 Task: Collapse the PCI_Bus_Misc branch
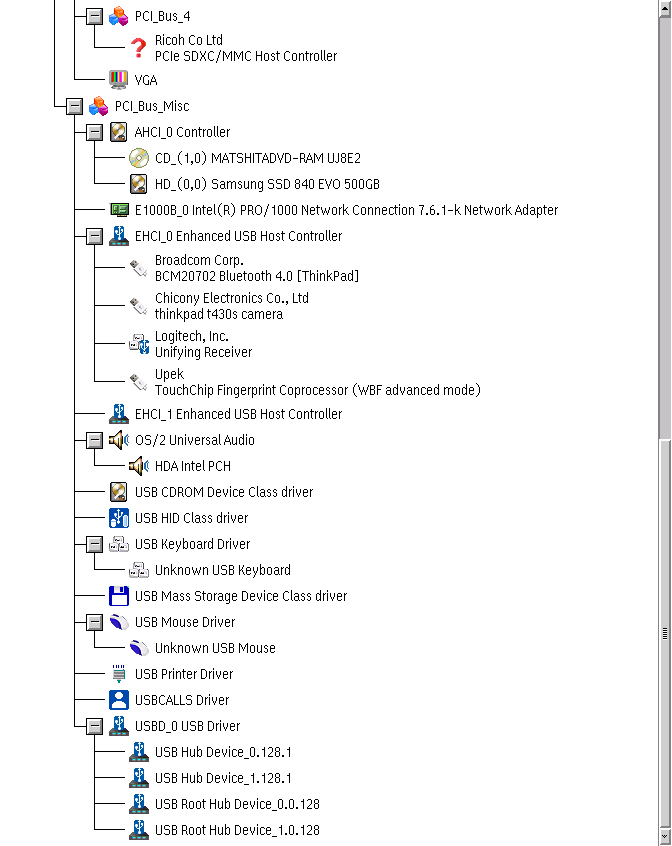[x=74, y=106]
